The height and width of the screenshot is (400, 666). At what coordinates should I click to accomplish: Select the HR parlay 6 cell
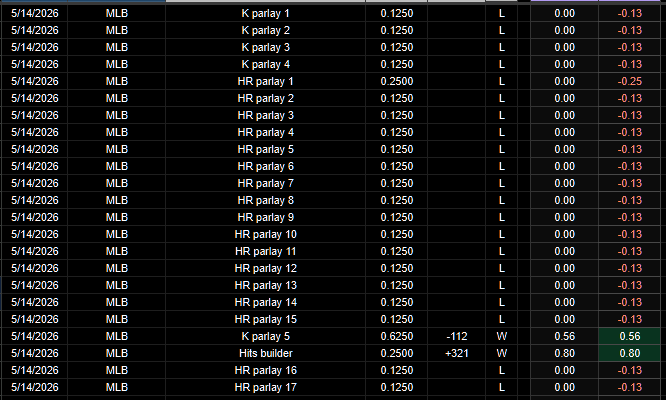coord(265,166)
